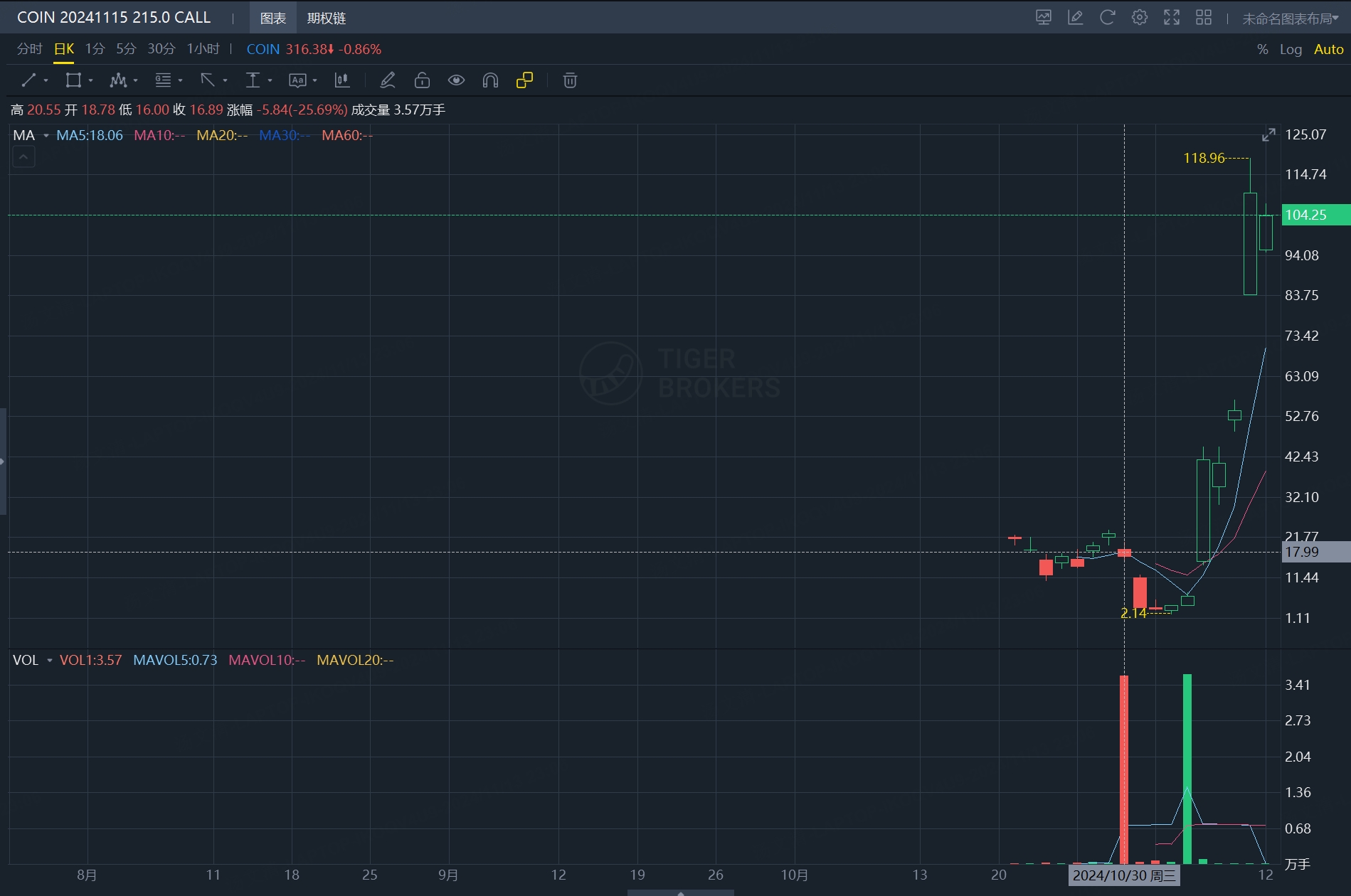Expand the arrow tool dropdown arrow
The width and height of the screenshot is (1351, 896).
point(226,81)
